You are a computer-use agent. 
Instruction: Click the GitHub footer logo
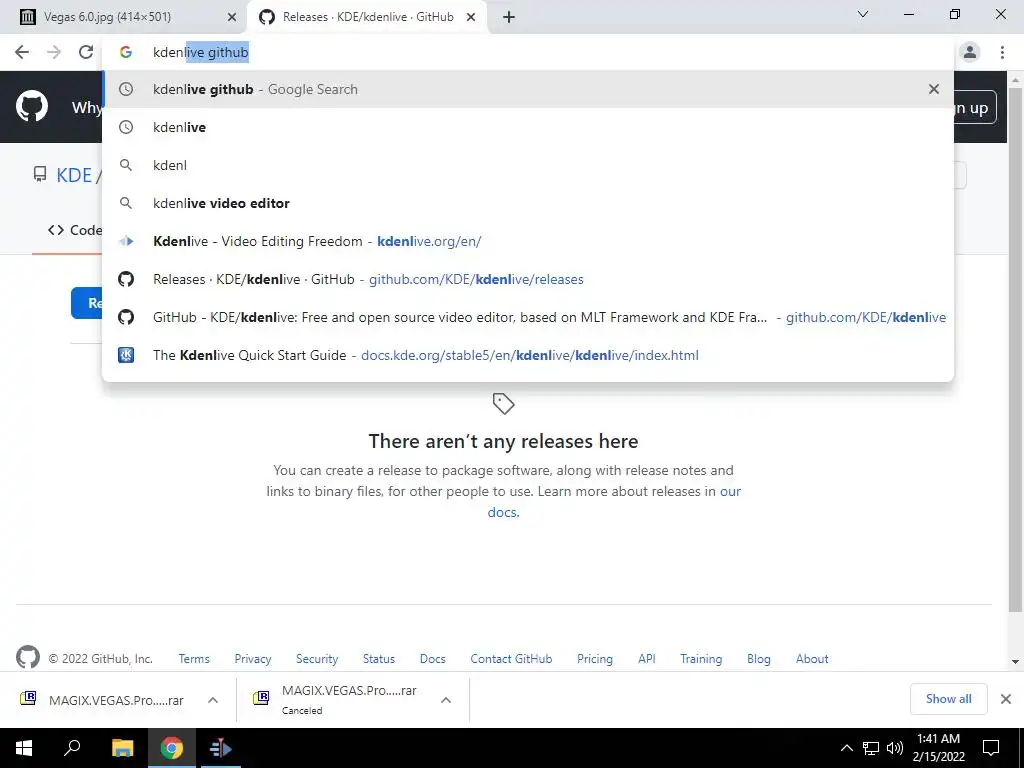[x=28, y=657]
